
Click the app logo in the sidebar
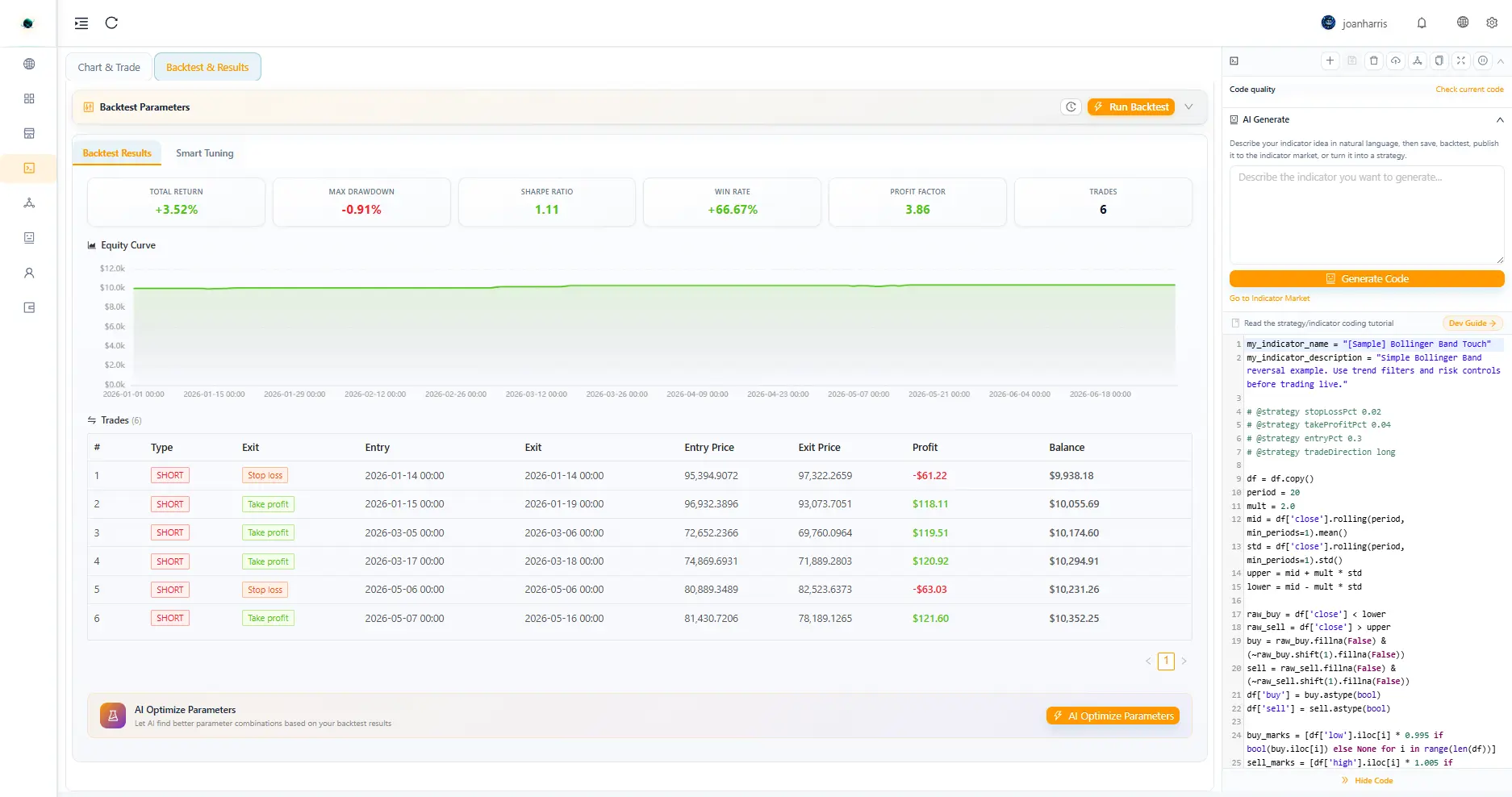(x=28, y=23)
